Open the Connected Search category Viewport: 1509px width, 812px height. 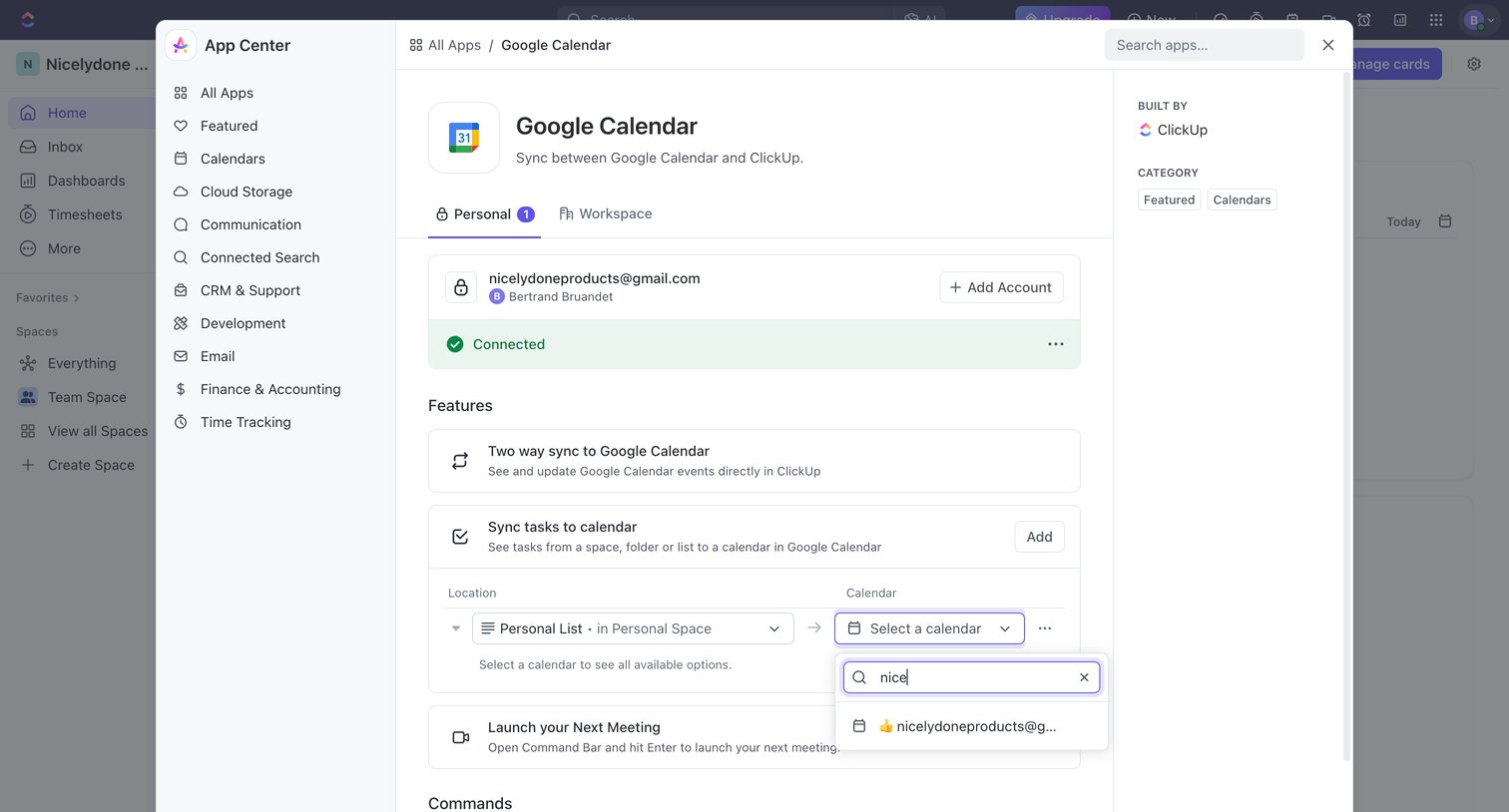[x=259, y=257]
